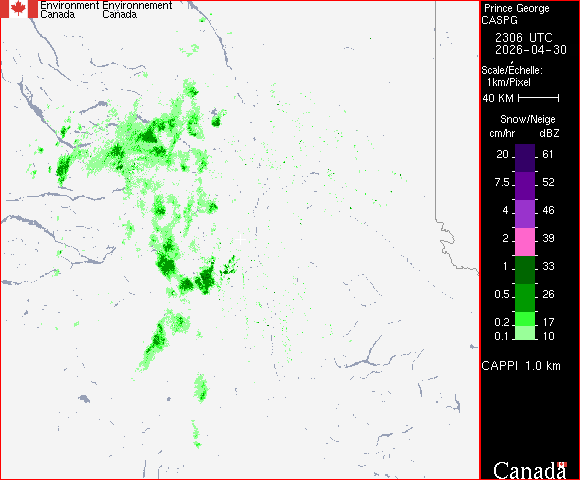Select the 26 dBZ green swatch

[525, 298]
